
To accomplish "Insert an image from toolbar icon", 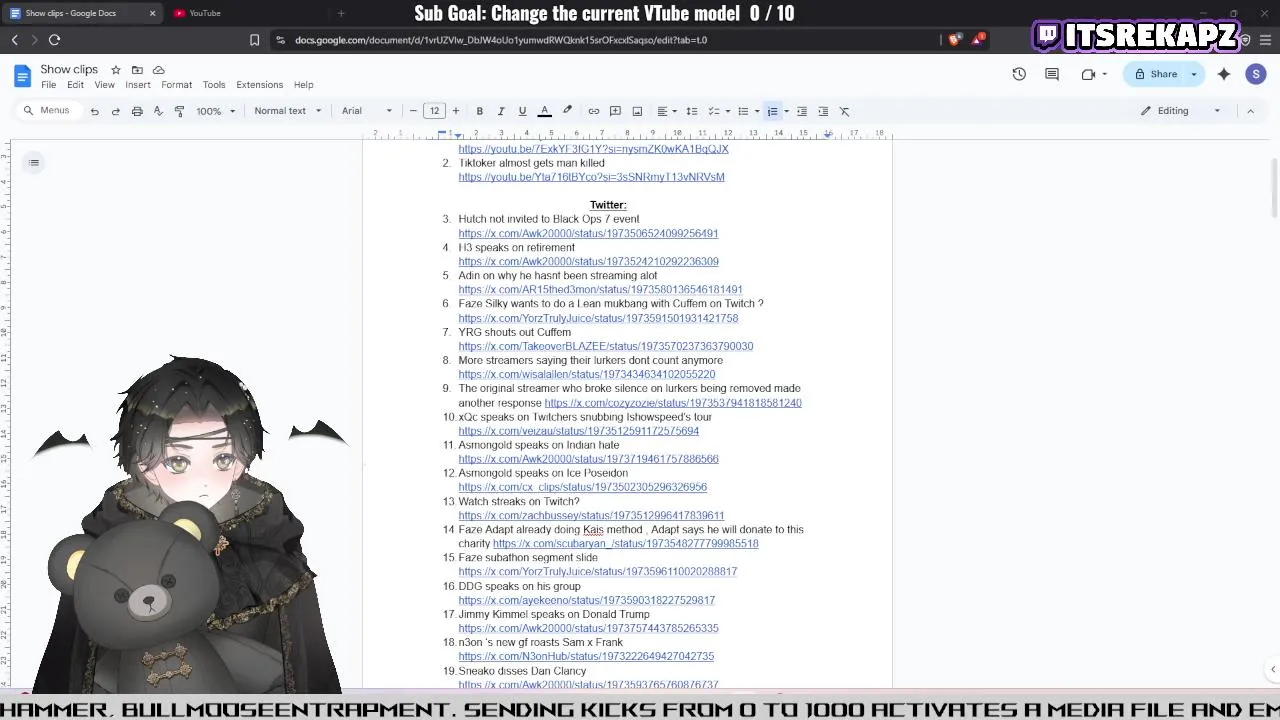I will [x=637, y=111].
